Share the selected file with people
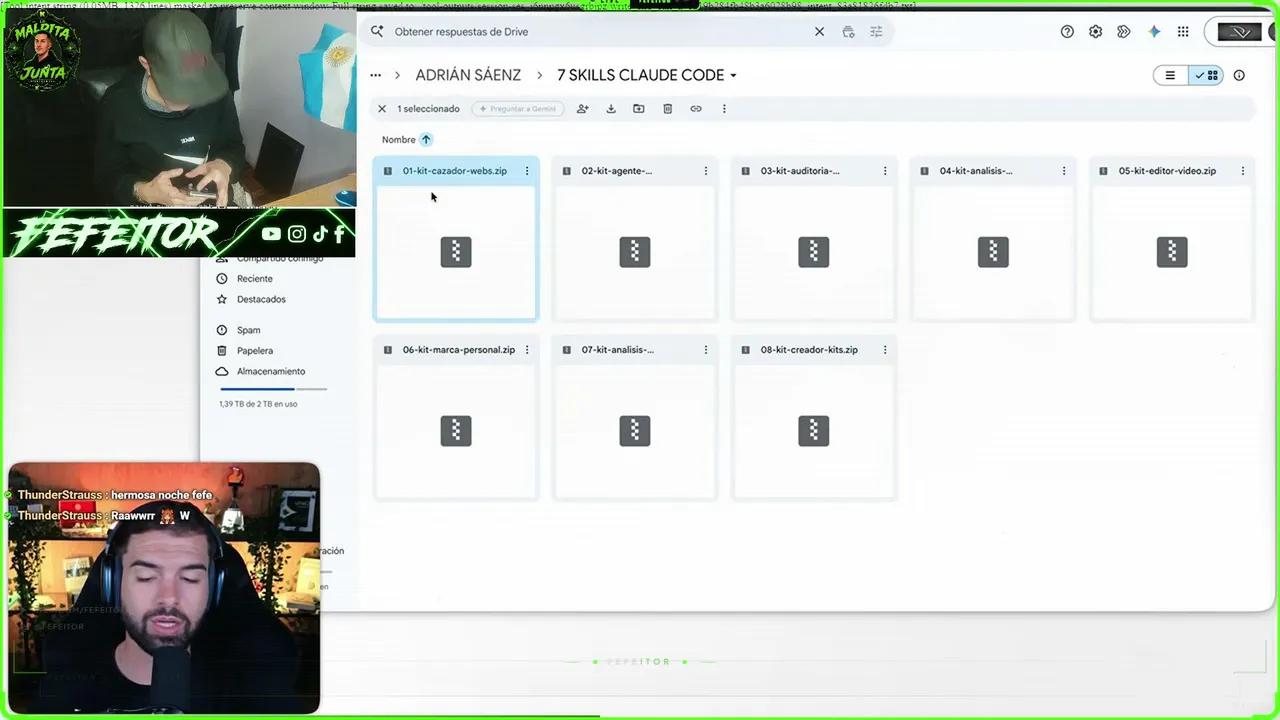Viewport: 1280px width, 720px height. (x=582, y=109)
